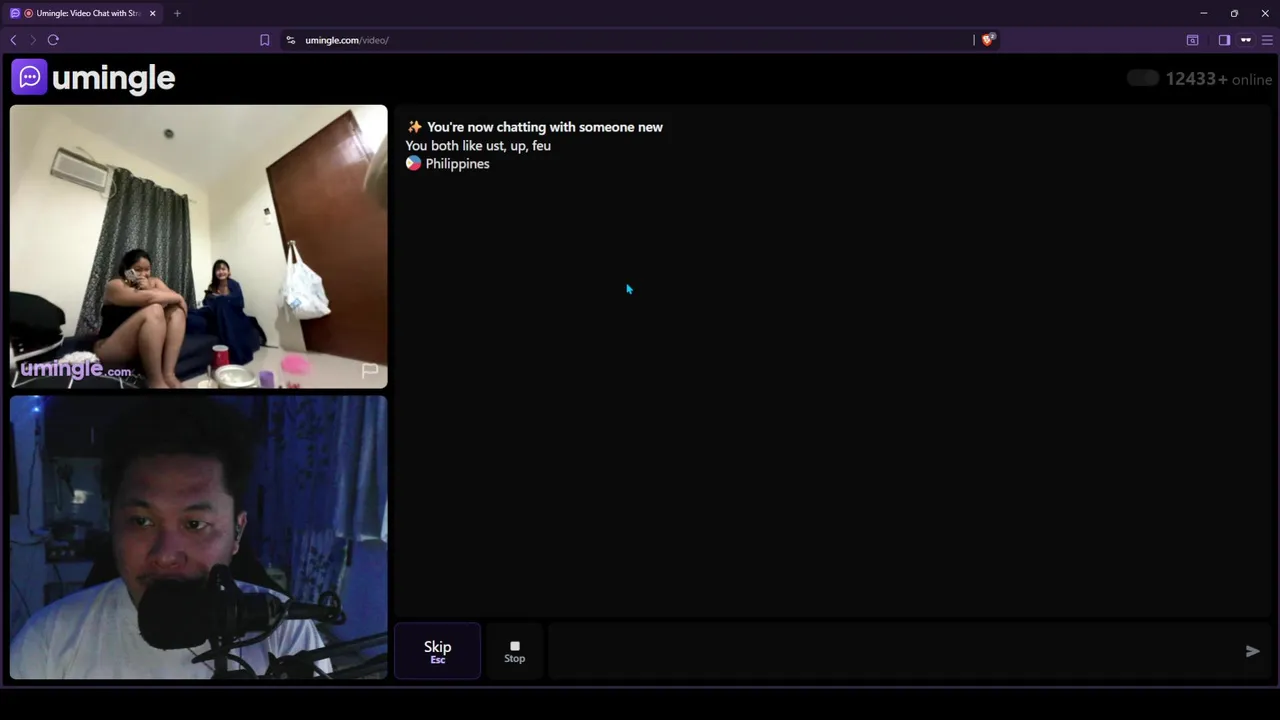
Task: Reload the umingle.com page
Action: pos(53,40)
